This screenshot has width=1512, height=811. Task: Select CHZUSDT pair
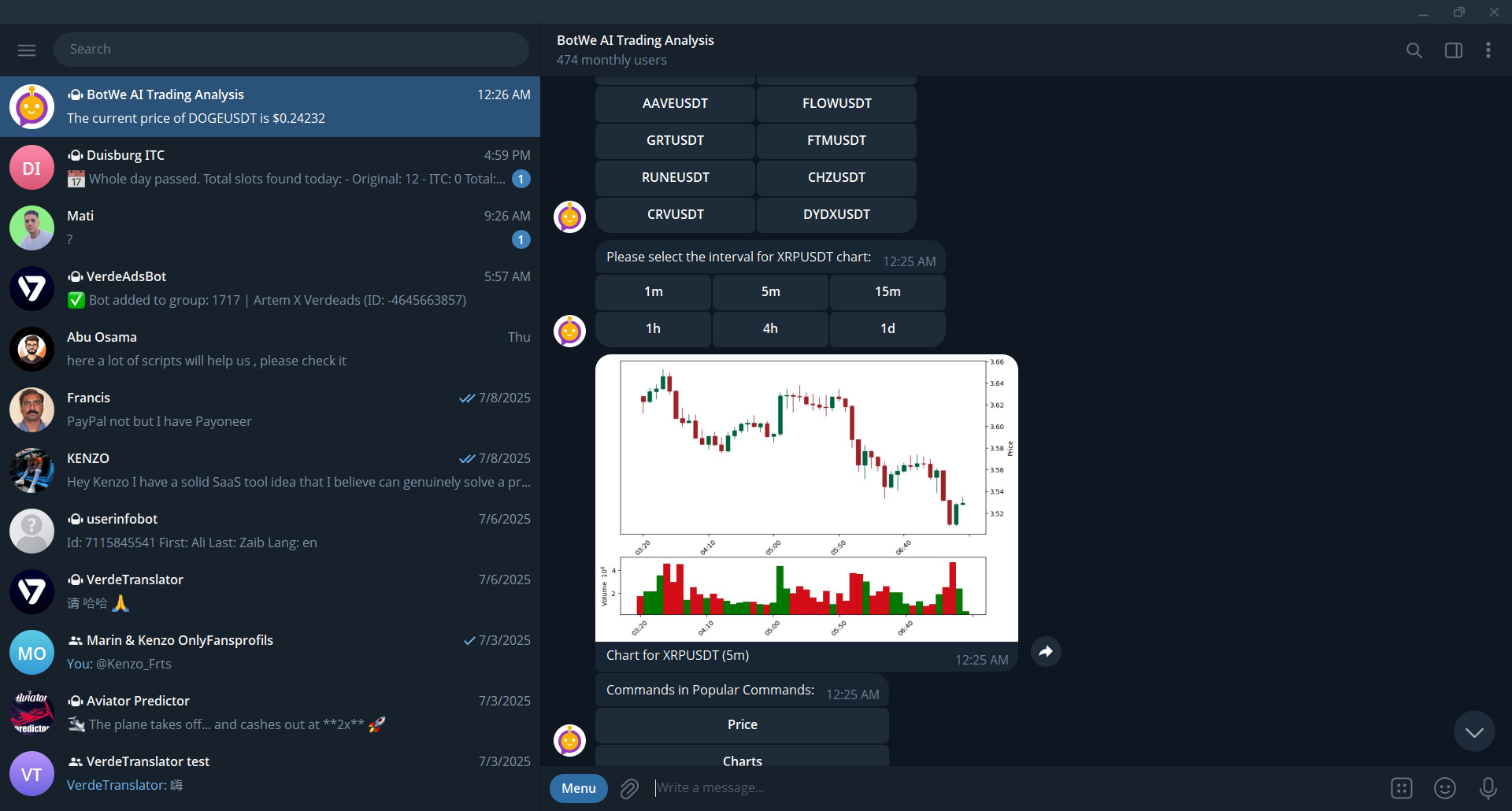click(836, 178)
